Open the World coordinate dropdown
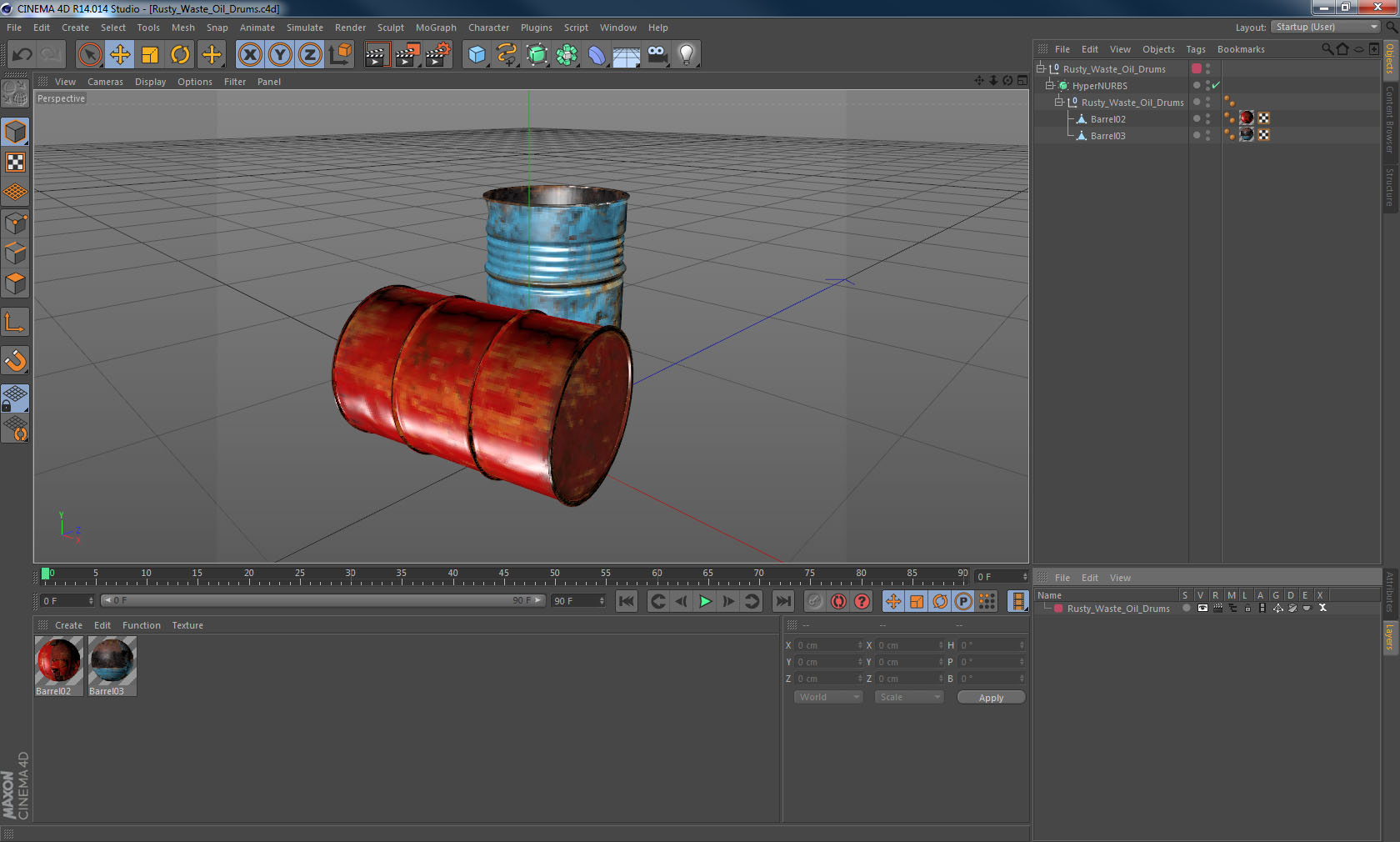The height and width of the screenshot is (842, 1400). click(x=828, y=697)
